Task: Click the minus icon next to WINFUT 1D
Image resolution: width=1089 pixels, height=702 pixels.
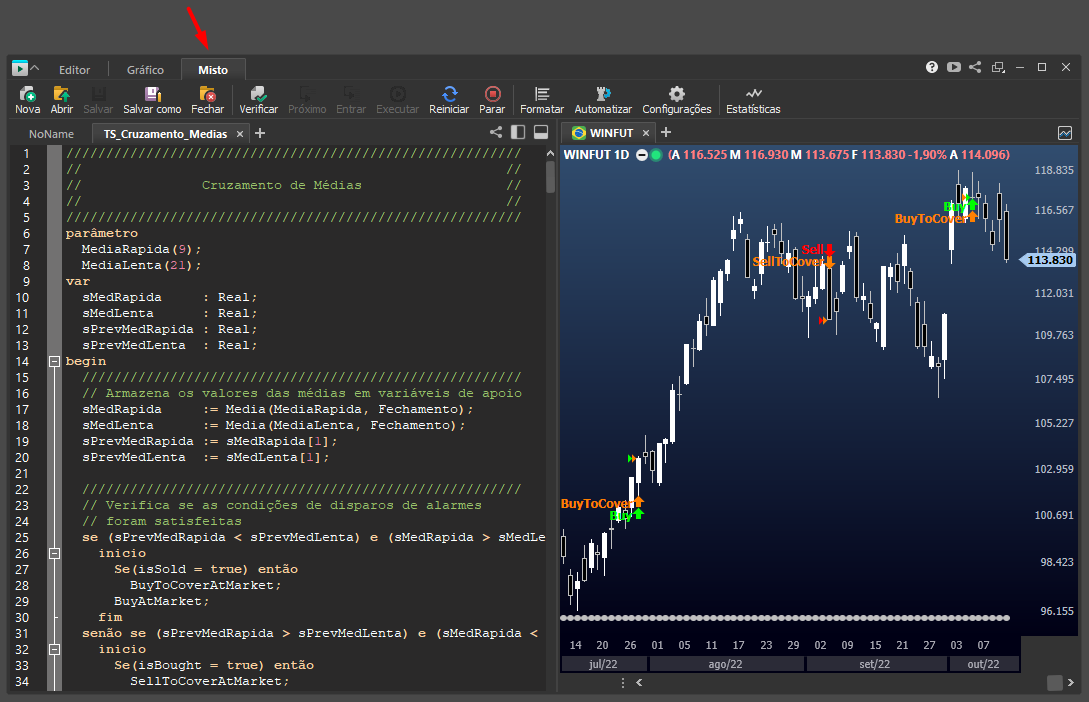Action: tap(642, 155)
